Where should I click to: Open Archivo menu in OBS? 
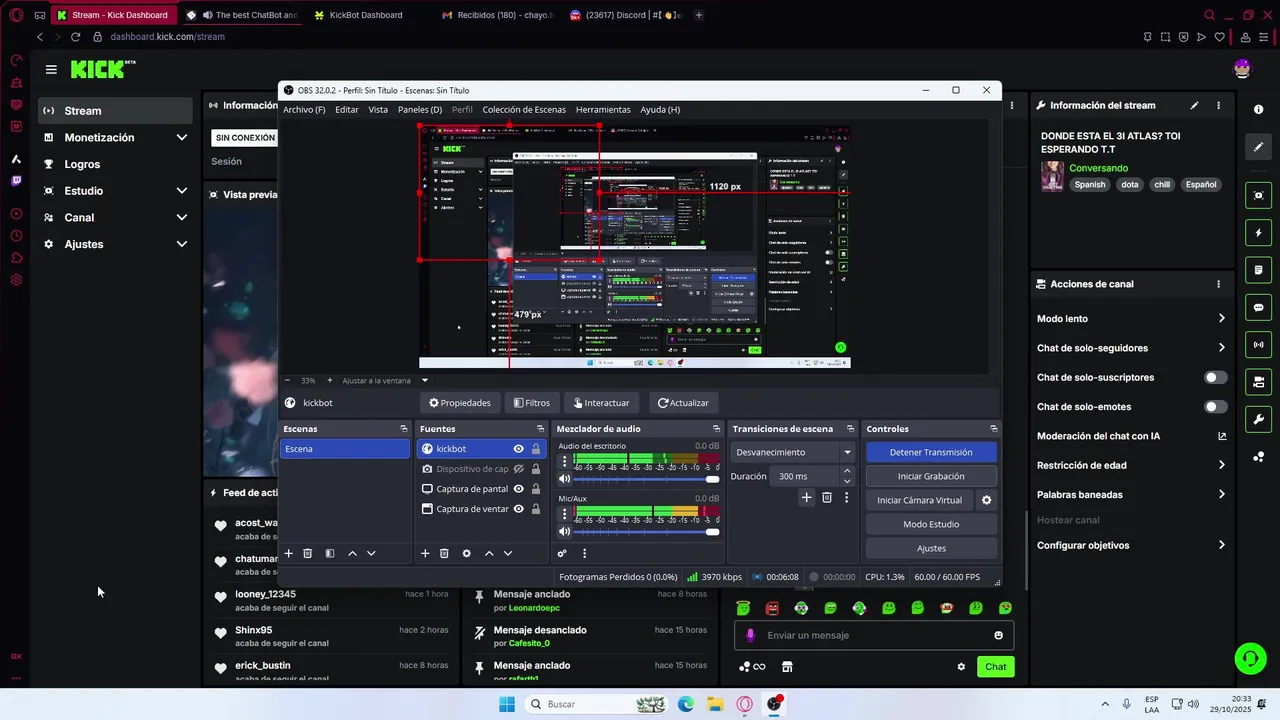pyautogui.click(x=304, y=110)
